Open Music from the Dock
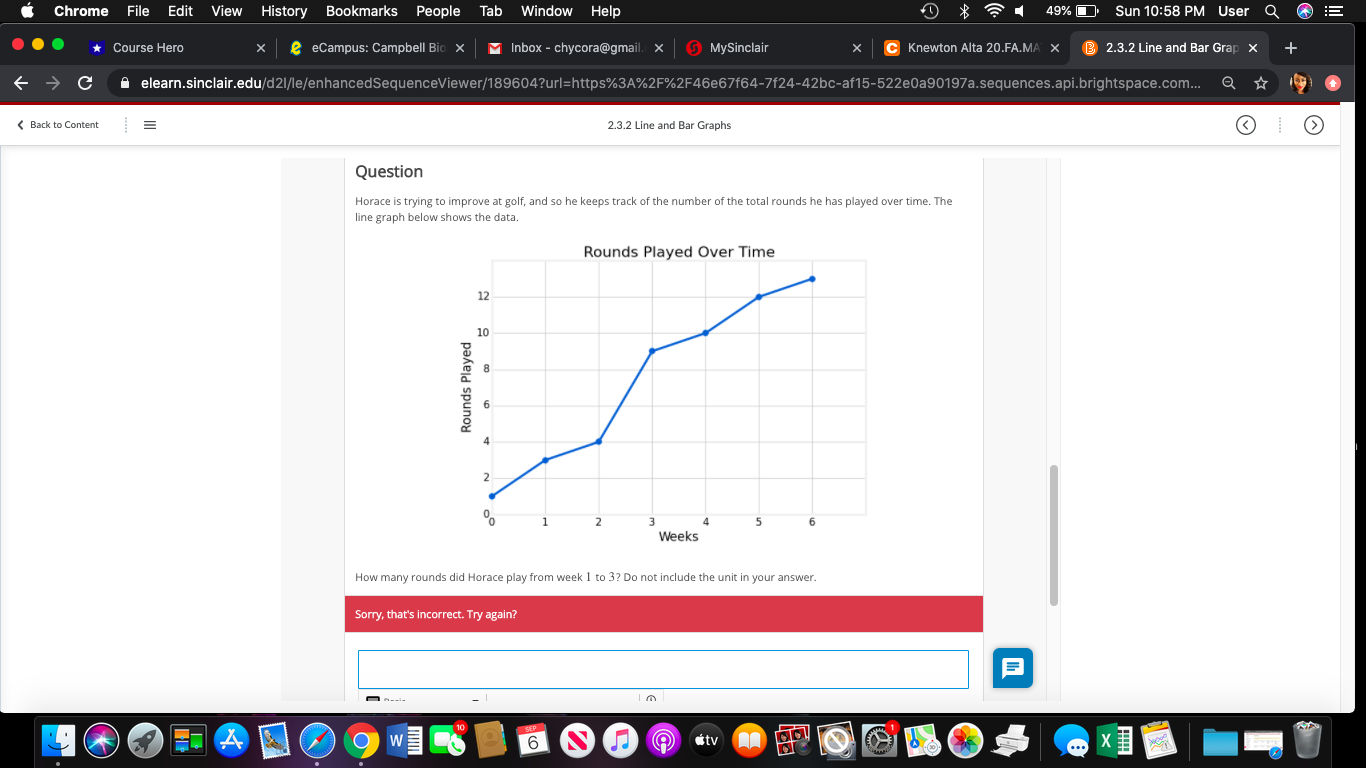The width and height of the screenshot is (1366, 768). tap(620, 740)
